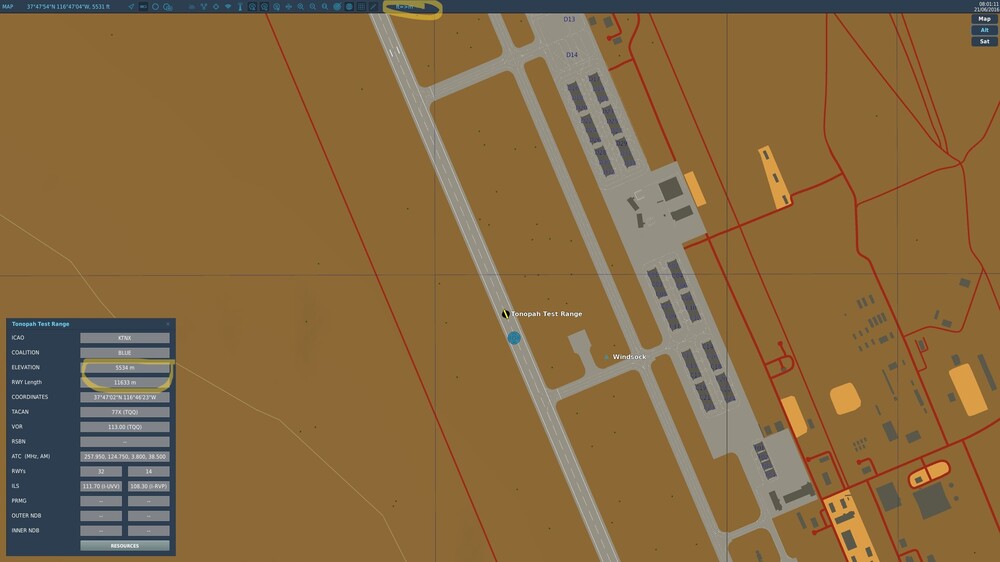Viewport: 1000px width, 562px height.
Task: Select the ruler measurement tool icon
Action: pyautogui.click(x=373, y=6)
